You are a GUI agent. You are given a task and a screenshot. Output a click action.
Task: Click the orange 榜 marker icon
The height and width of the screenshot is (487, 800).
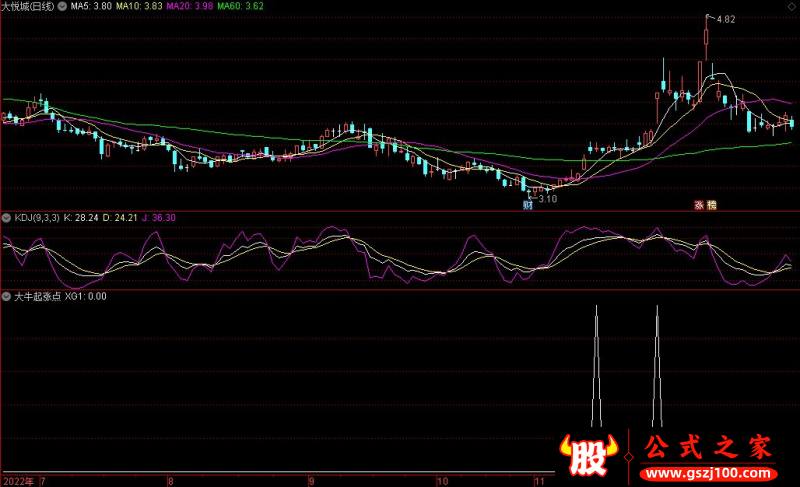pyautogui.click(x=712, y=205)
